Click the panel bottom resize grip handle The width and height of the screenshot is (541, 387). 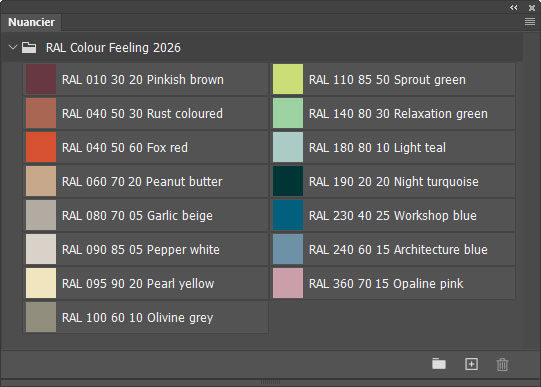(270, 382)
